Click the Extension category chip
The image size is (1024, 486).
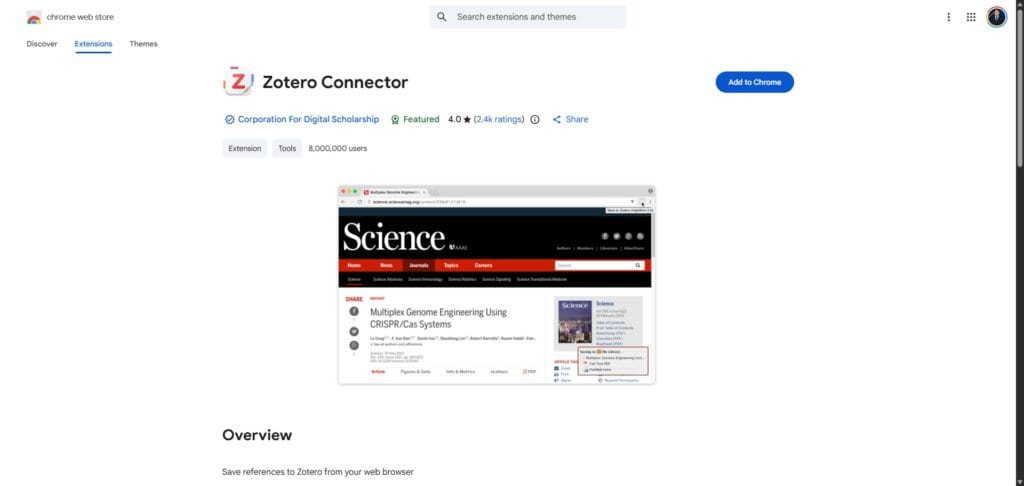point(245,148)
